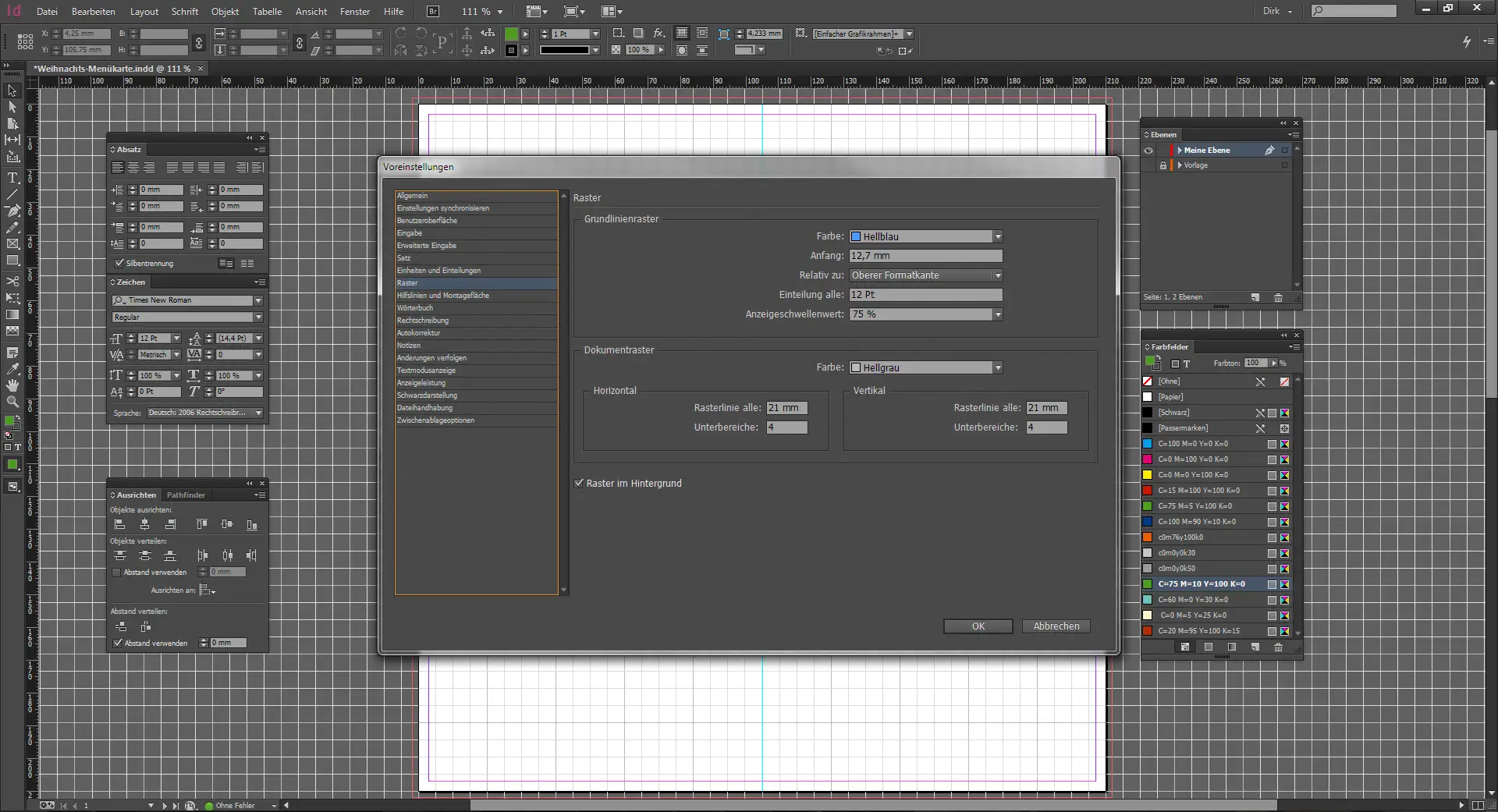The width and height of the screenshot is (1498, 812).
Task: Open the Fenster menu
Action: pyautogui.click(x=355, y=12)
